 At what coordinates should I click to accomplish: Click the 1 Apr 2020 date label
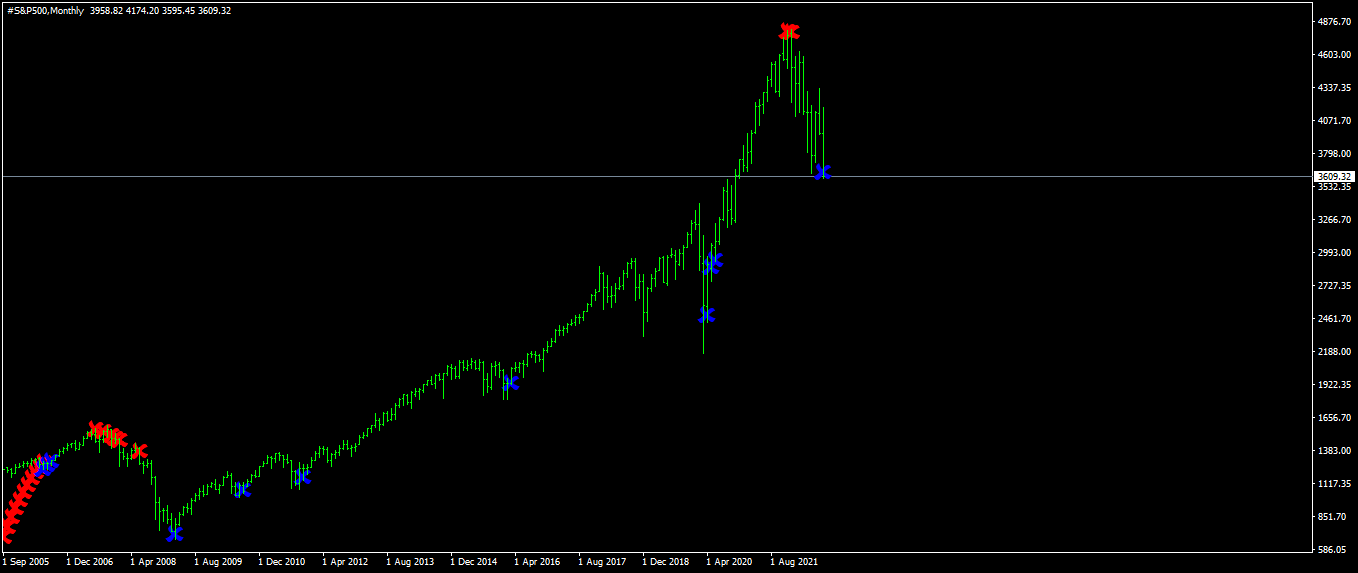point(729,562)
